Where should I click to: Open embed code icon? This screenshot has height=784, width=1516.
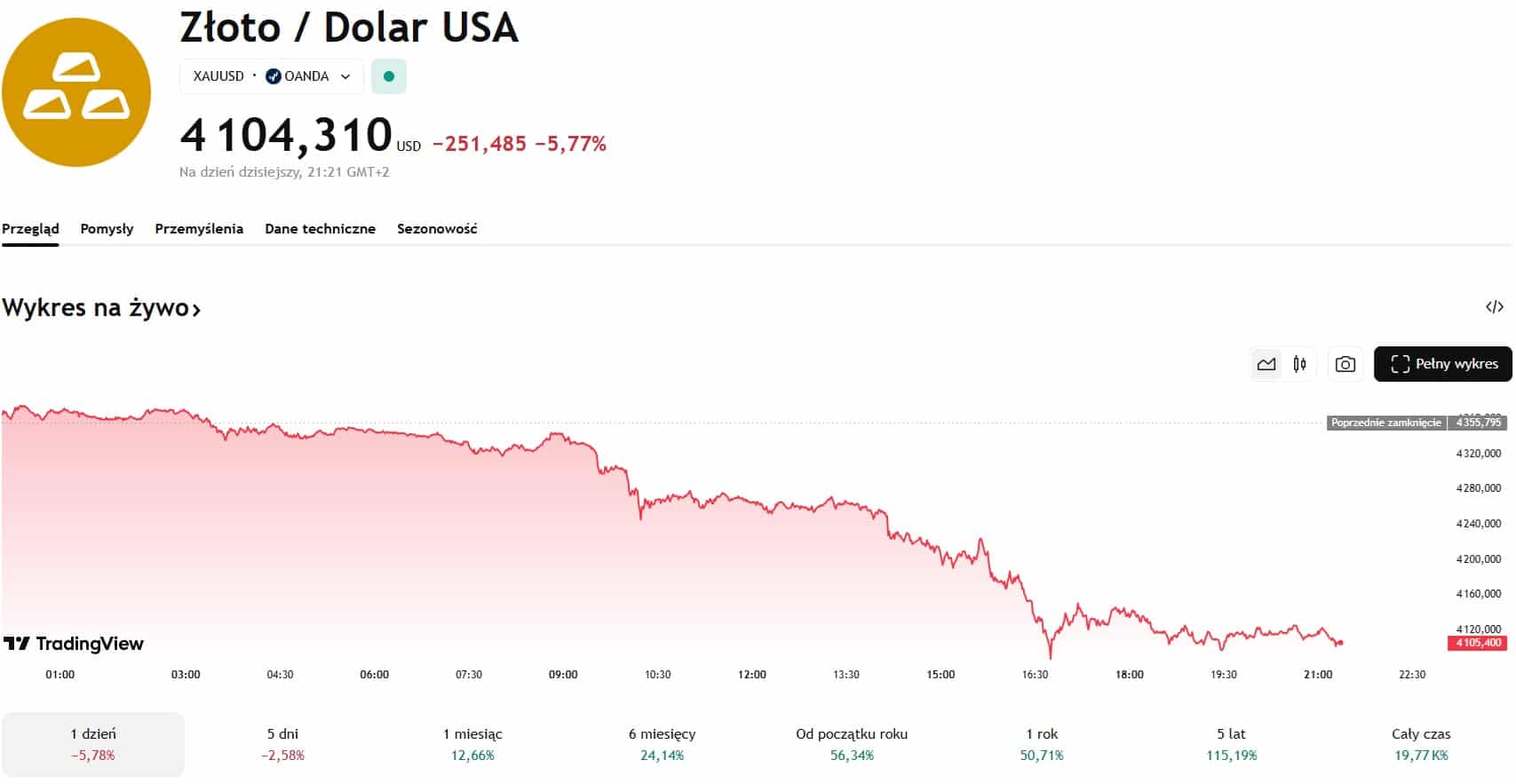click(1495, 307)
